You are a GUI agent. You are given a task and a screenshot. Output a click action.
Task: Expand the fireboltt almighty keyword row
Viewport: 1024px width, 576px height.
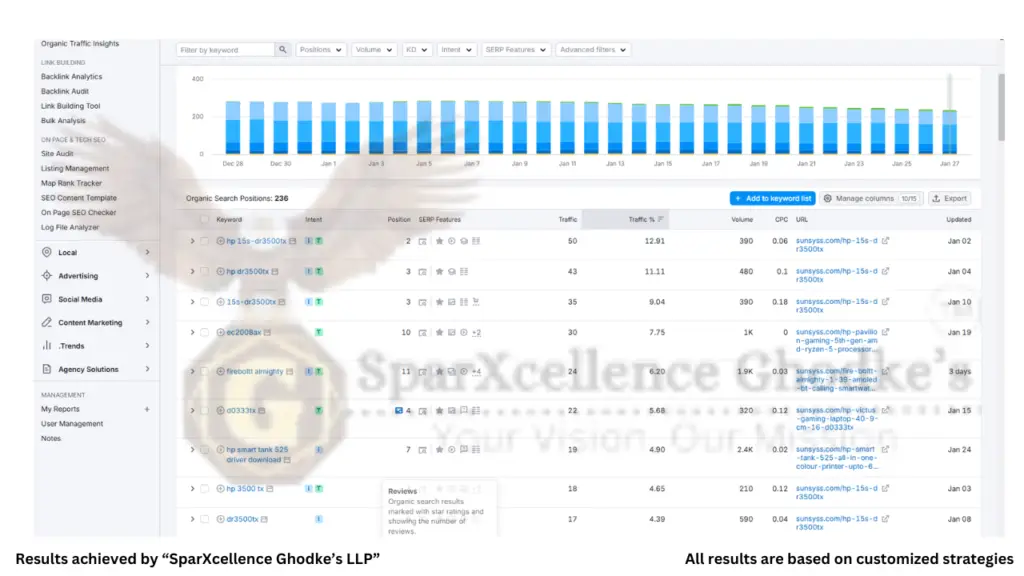193,372
